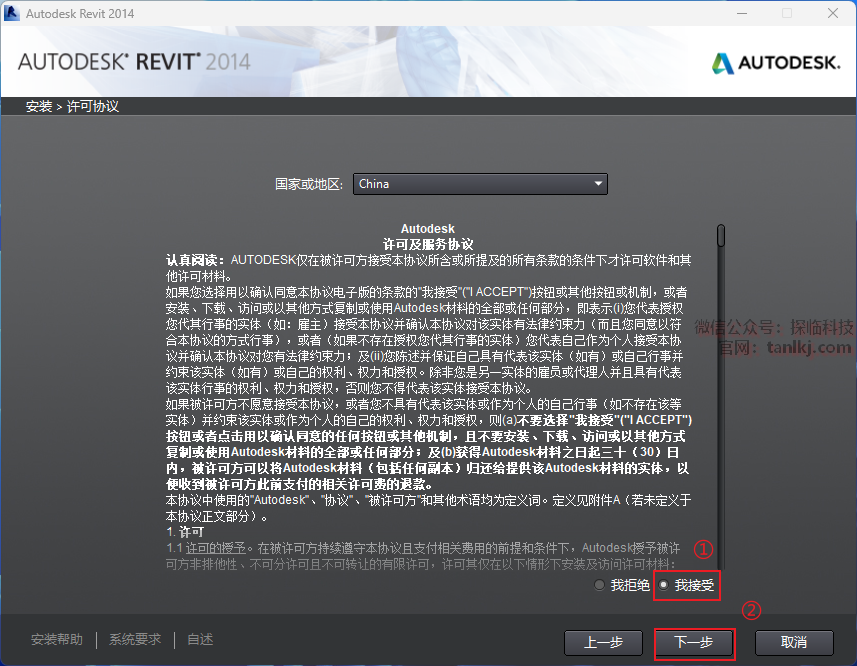
Task: Click the underlined 许可的授予 text
Action: (215, 548)
